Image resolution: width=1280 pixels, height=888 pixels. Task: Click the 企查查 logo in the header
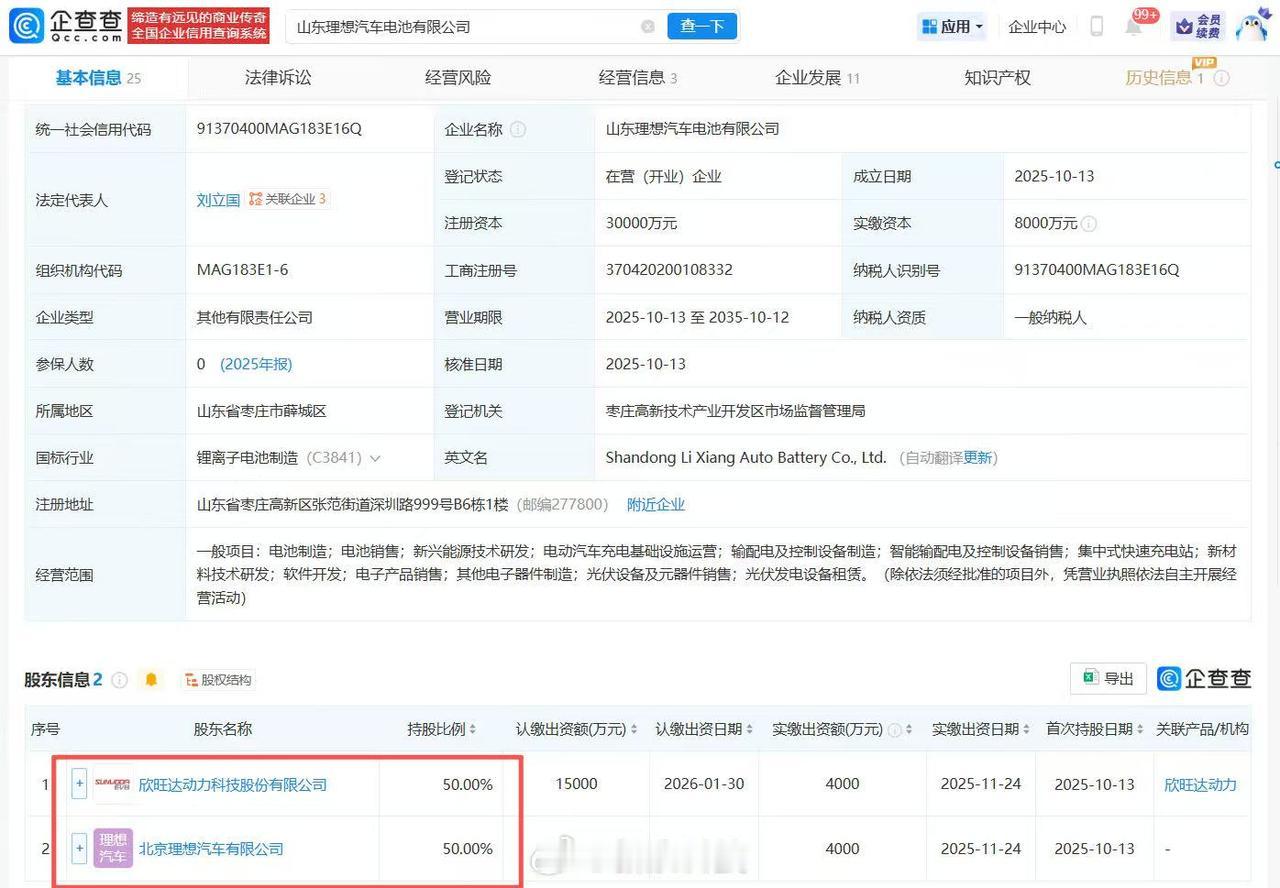click(66, 26)
